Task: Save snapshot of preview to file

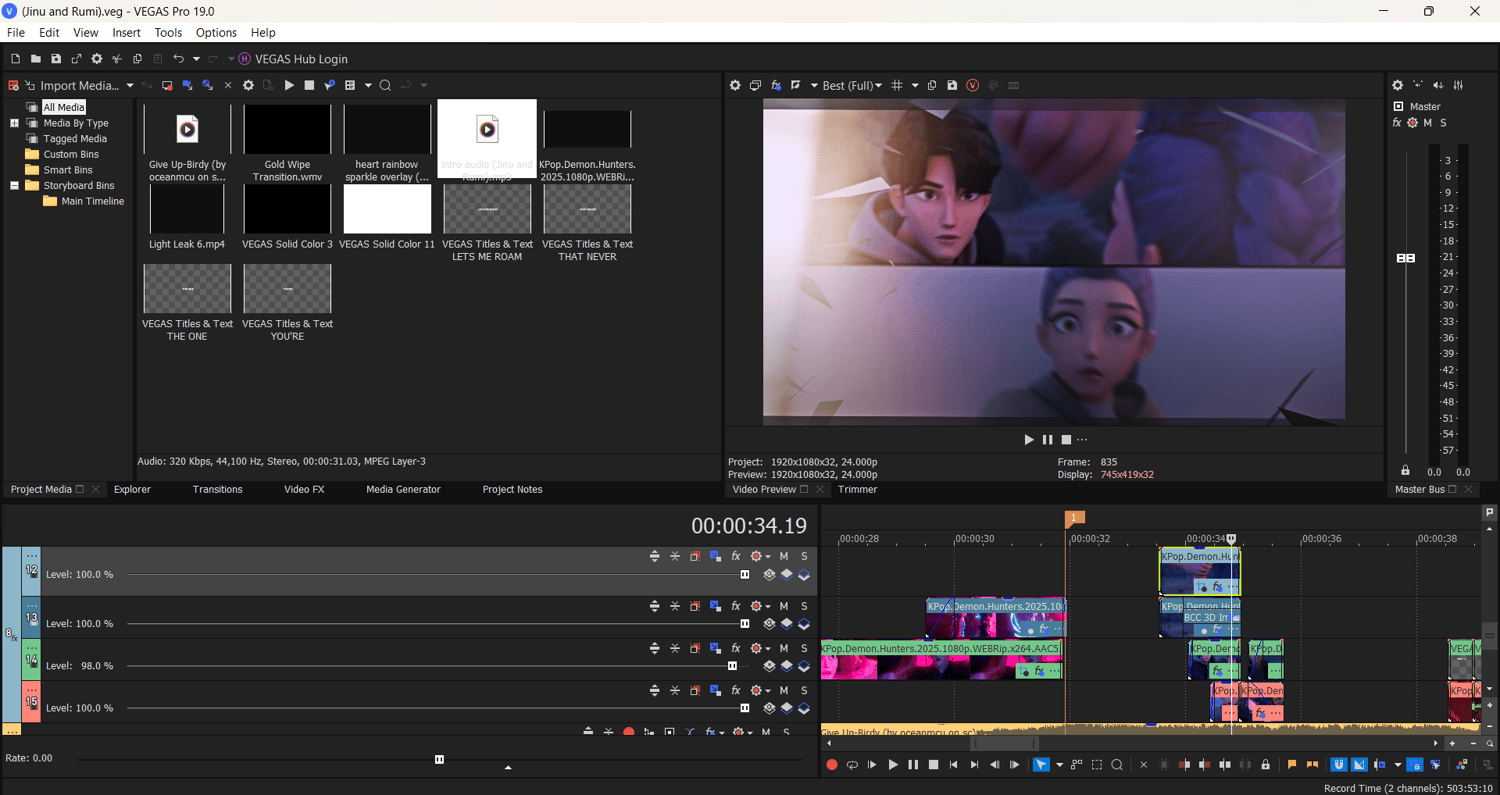Action: click(952, 85)
